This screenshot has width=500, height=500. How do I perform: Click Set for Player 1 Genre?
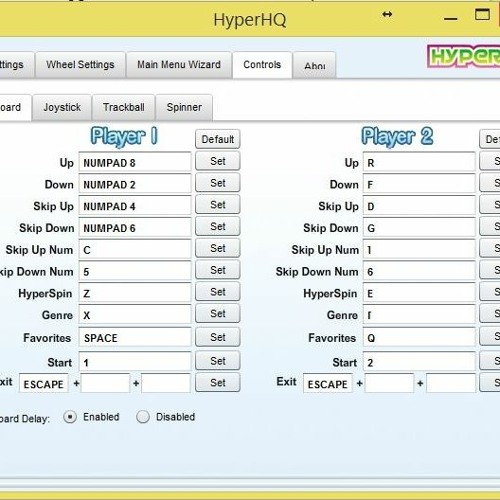(x=218, y=313)
